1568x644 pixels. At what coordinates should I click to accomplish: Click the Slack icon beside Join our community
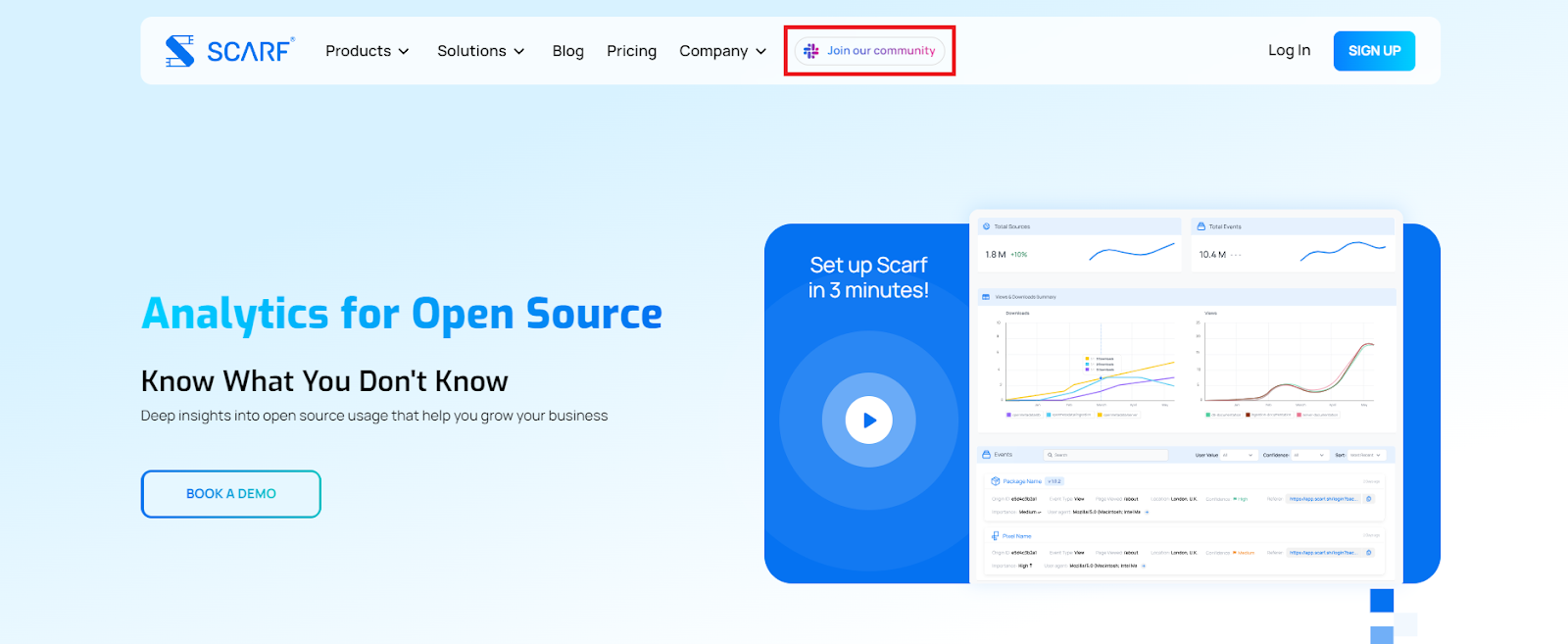pyautogui.click(x=811, y=51)
